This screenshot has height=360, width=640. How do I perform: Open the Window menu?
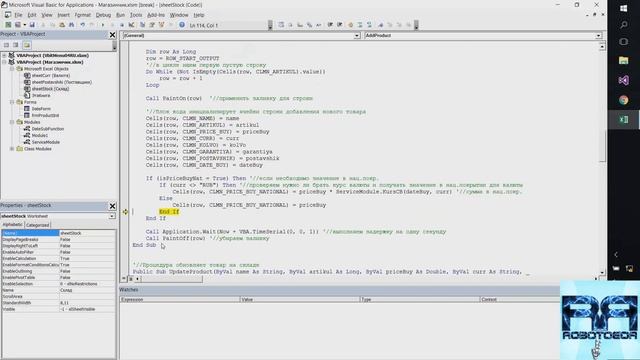click(179, 15)
